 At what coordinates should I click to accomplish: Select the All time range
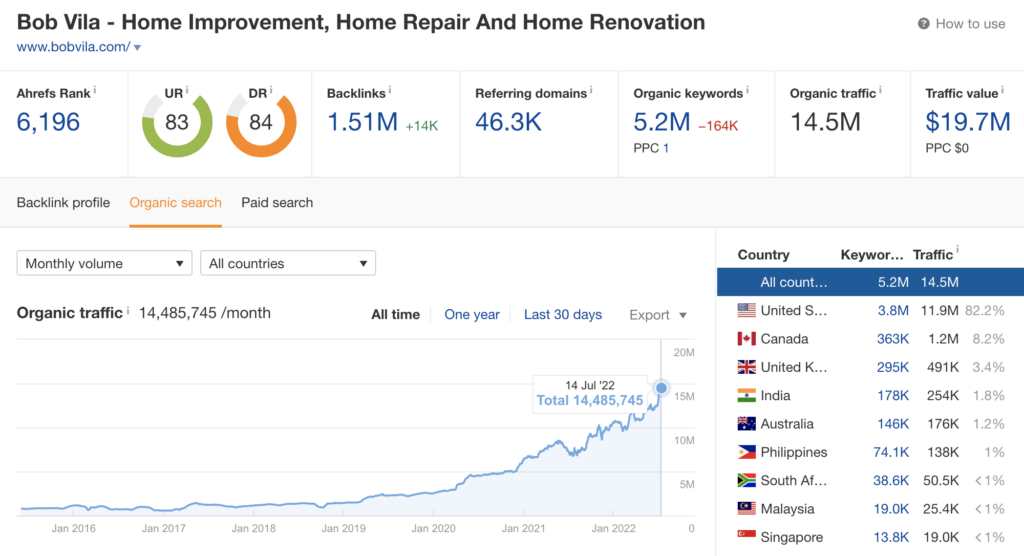[x=395, y=315]
